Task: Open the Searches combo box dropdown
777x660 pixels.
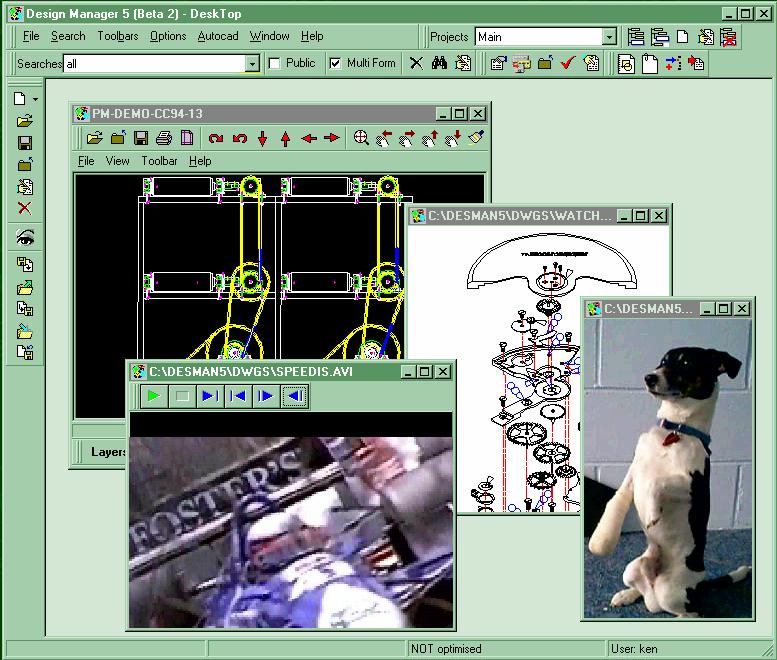Action: [x=252, y=63]
